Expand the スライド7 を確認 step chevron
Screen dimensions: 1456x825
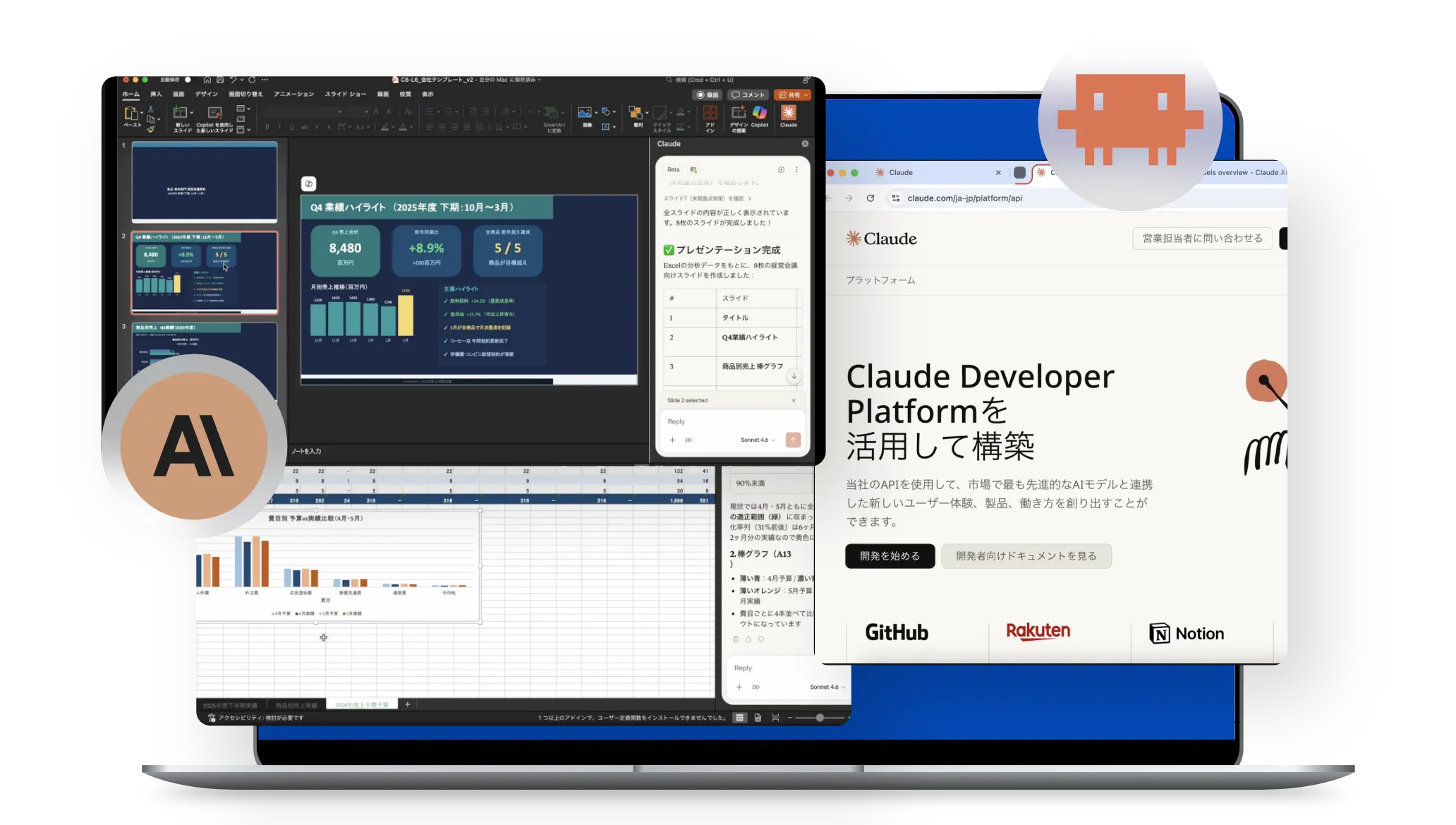point(749,198)
